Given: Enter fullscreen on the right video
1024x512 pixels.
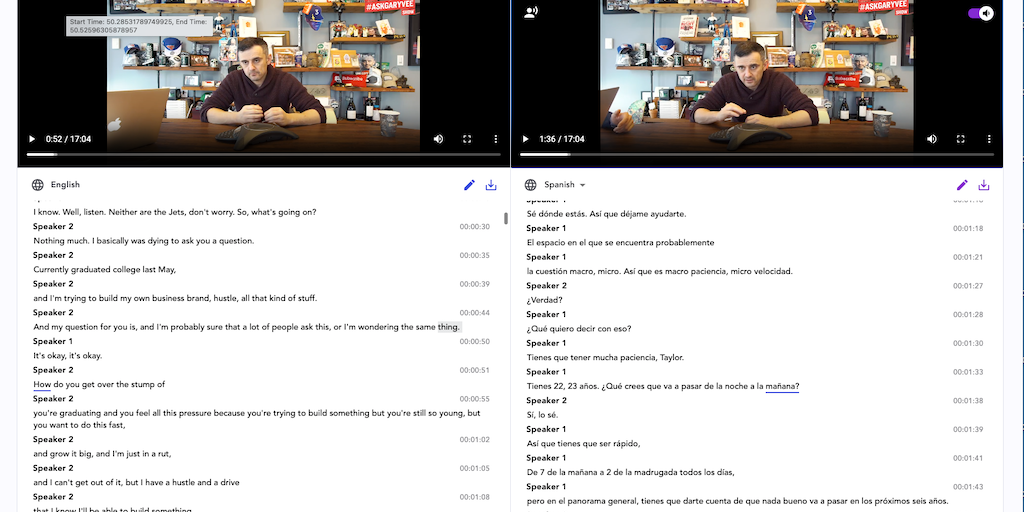Looking at the screenshot, I should pyautogui.click(x=961, y=139).
